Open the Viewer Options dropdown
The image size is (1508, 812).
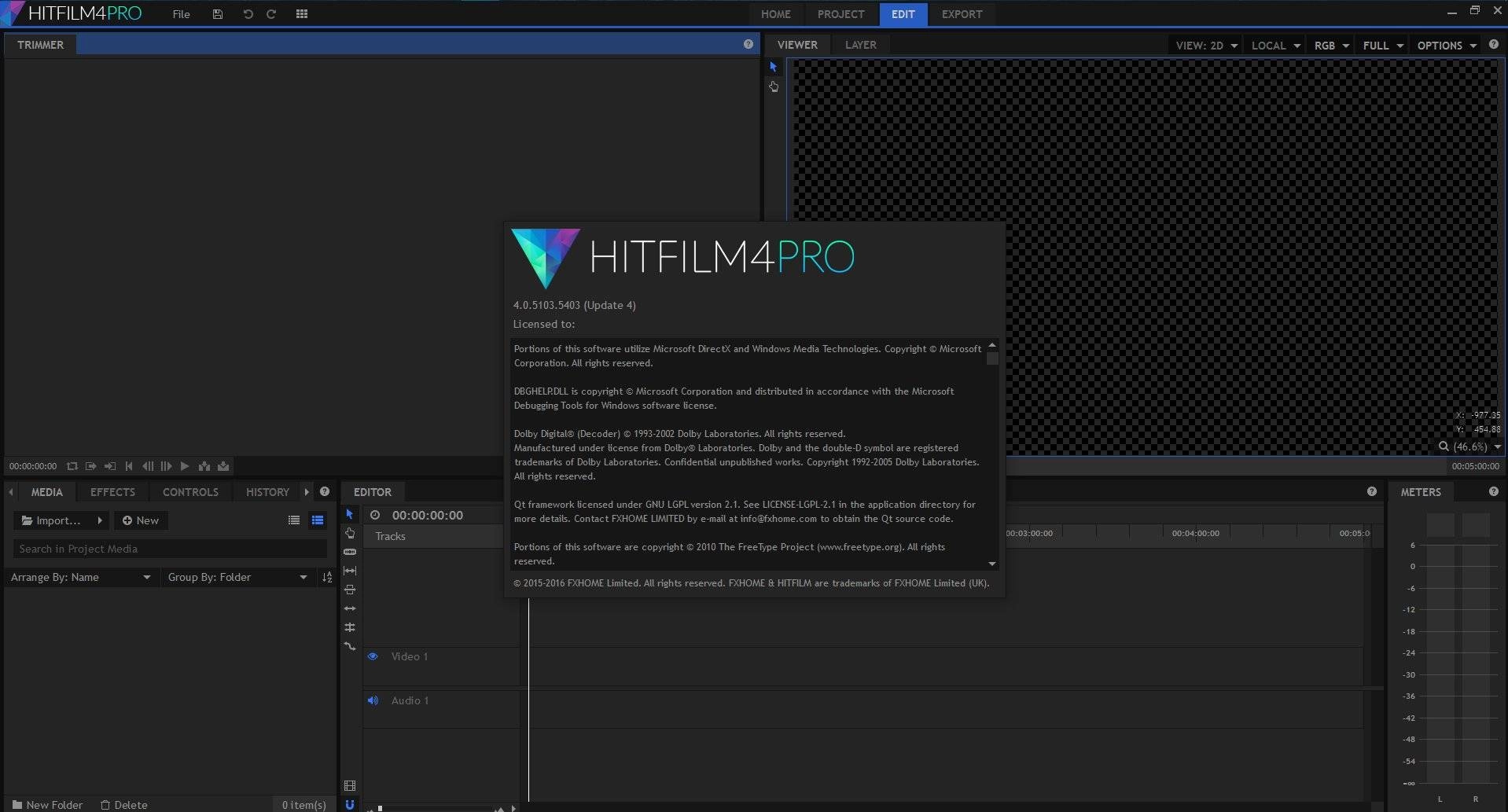(x=1446, y=46)
